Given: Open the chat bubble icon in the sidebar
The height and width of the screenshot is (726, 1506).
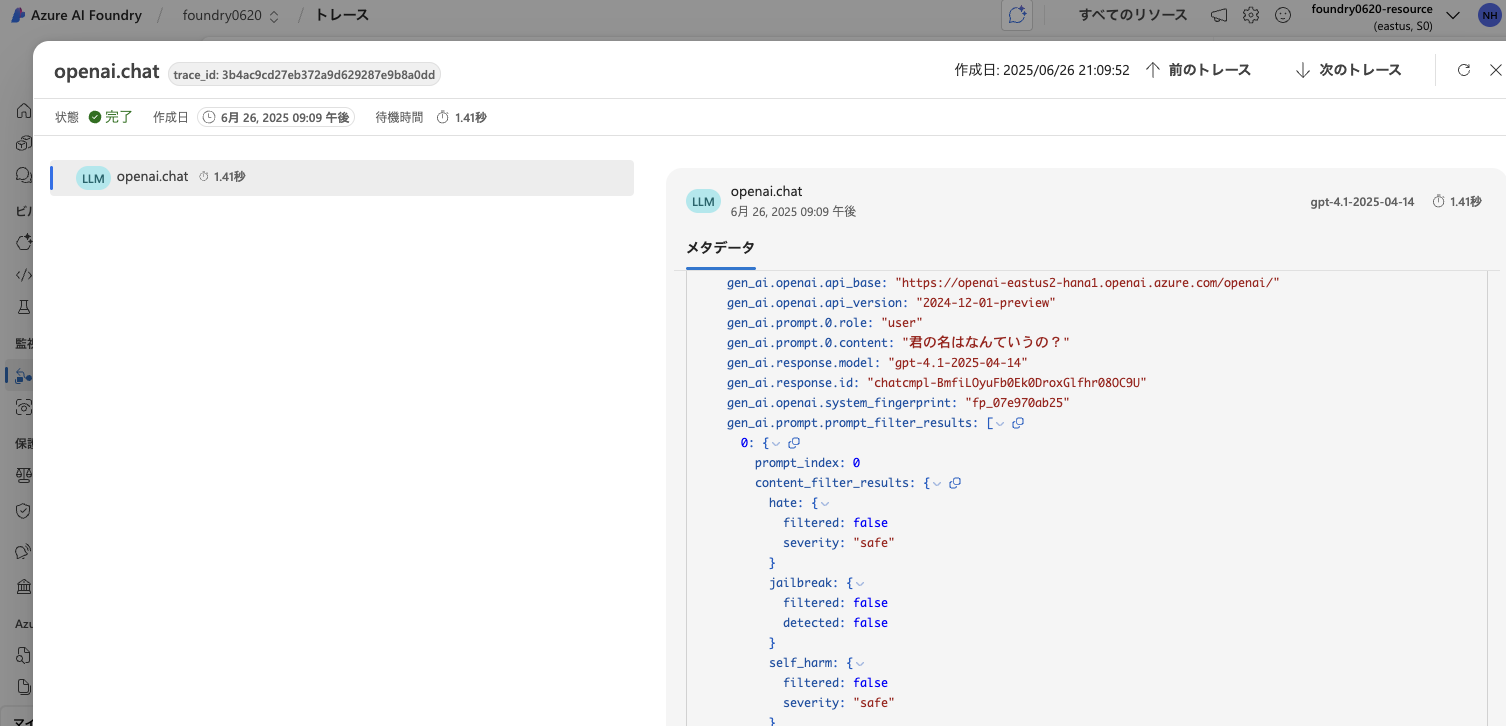Looking at the screenshot, I should pos(24,175).
